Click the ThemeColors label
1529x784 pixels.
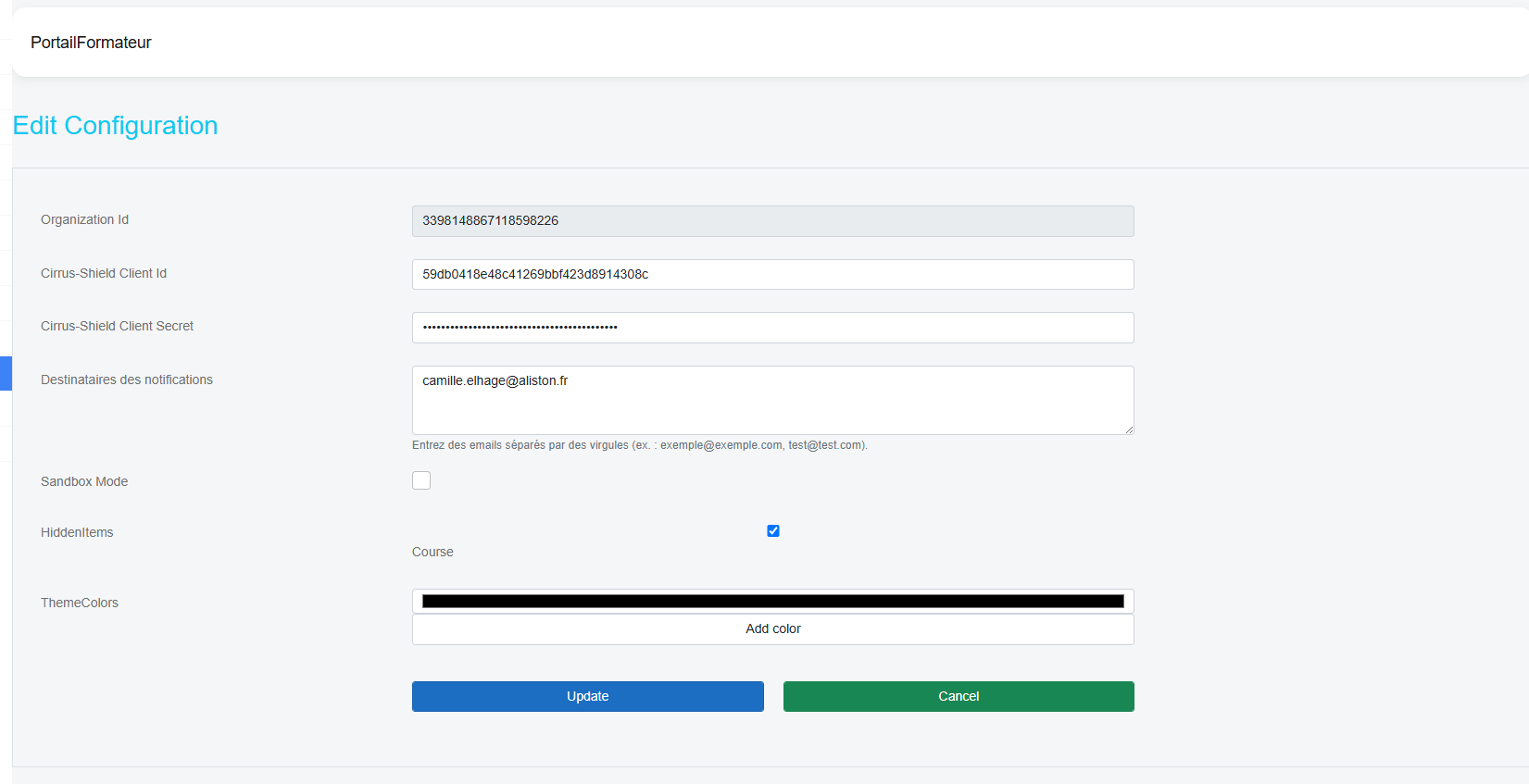tap(80, 603)
